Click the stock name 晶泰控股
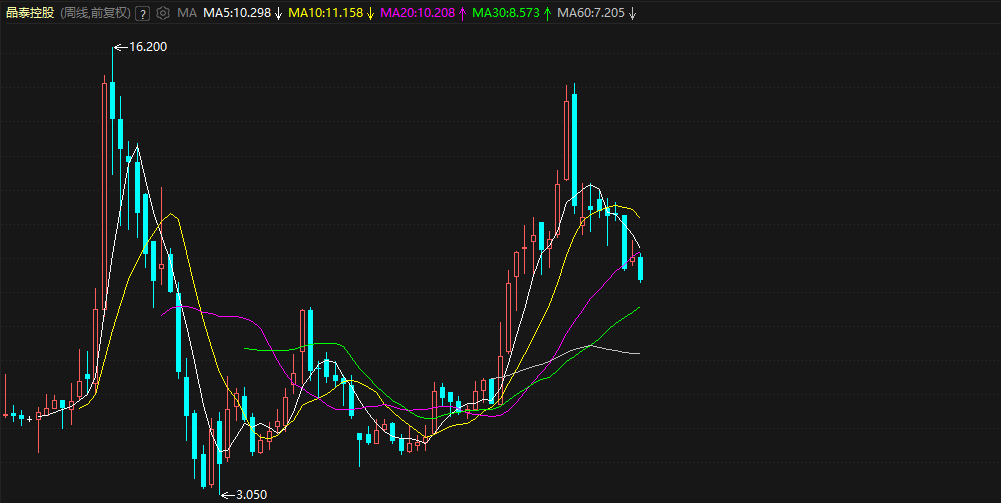Image resolution: width=1001 pixels, height=503 pixels. 30,13
